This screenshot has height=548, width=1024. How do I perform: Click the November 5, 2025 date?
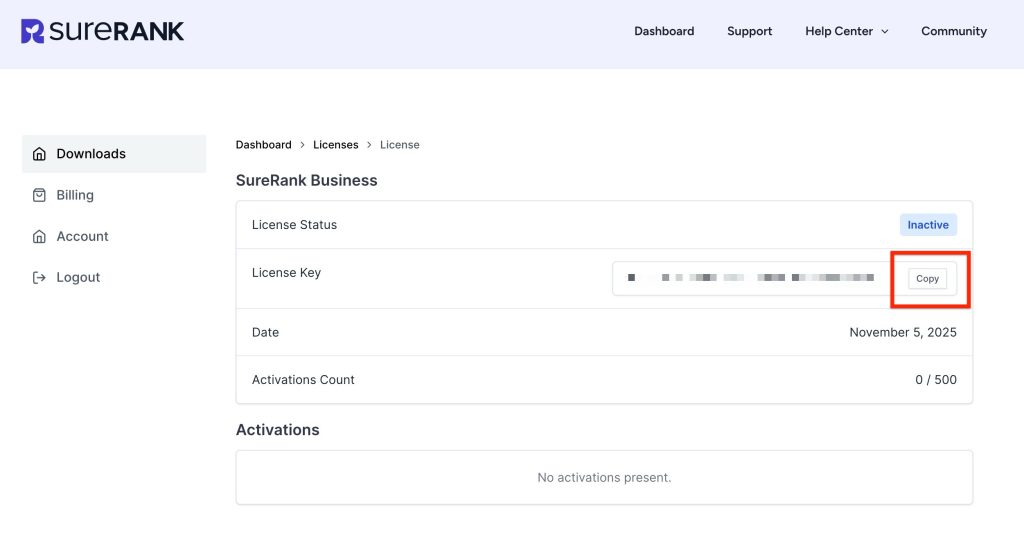point(902,332)
